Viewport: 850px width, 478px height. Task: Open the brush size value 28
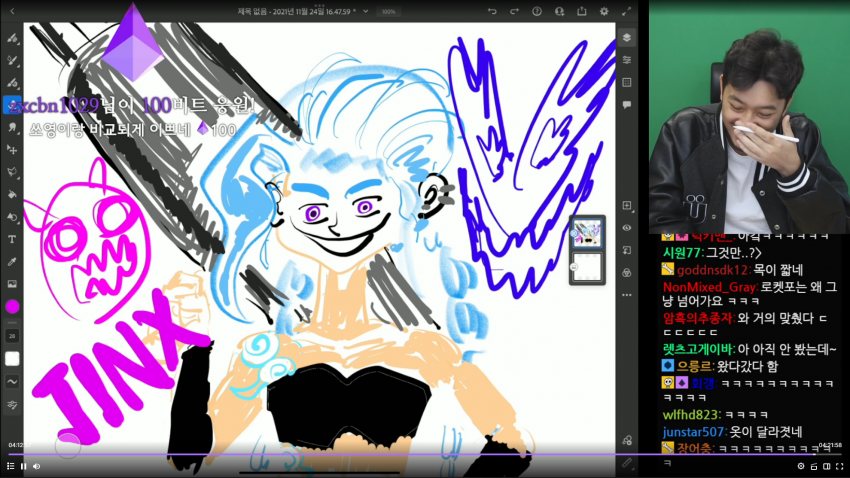[x=12, y=336]
